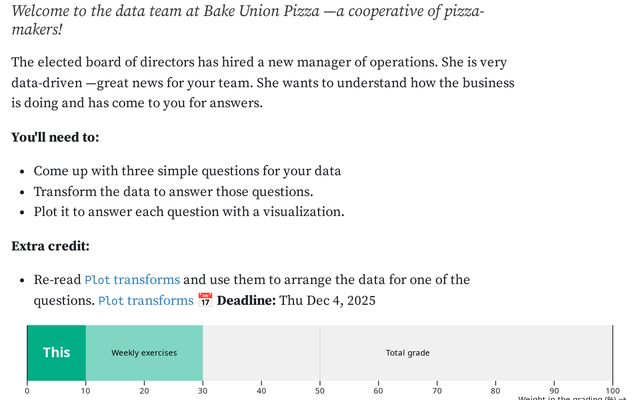Click the "Come up with three simple questions" bullet
The height and width of the screenshot is (400, 640).
(x=187, y=171)
